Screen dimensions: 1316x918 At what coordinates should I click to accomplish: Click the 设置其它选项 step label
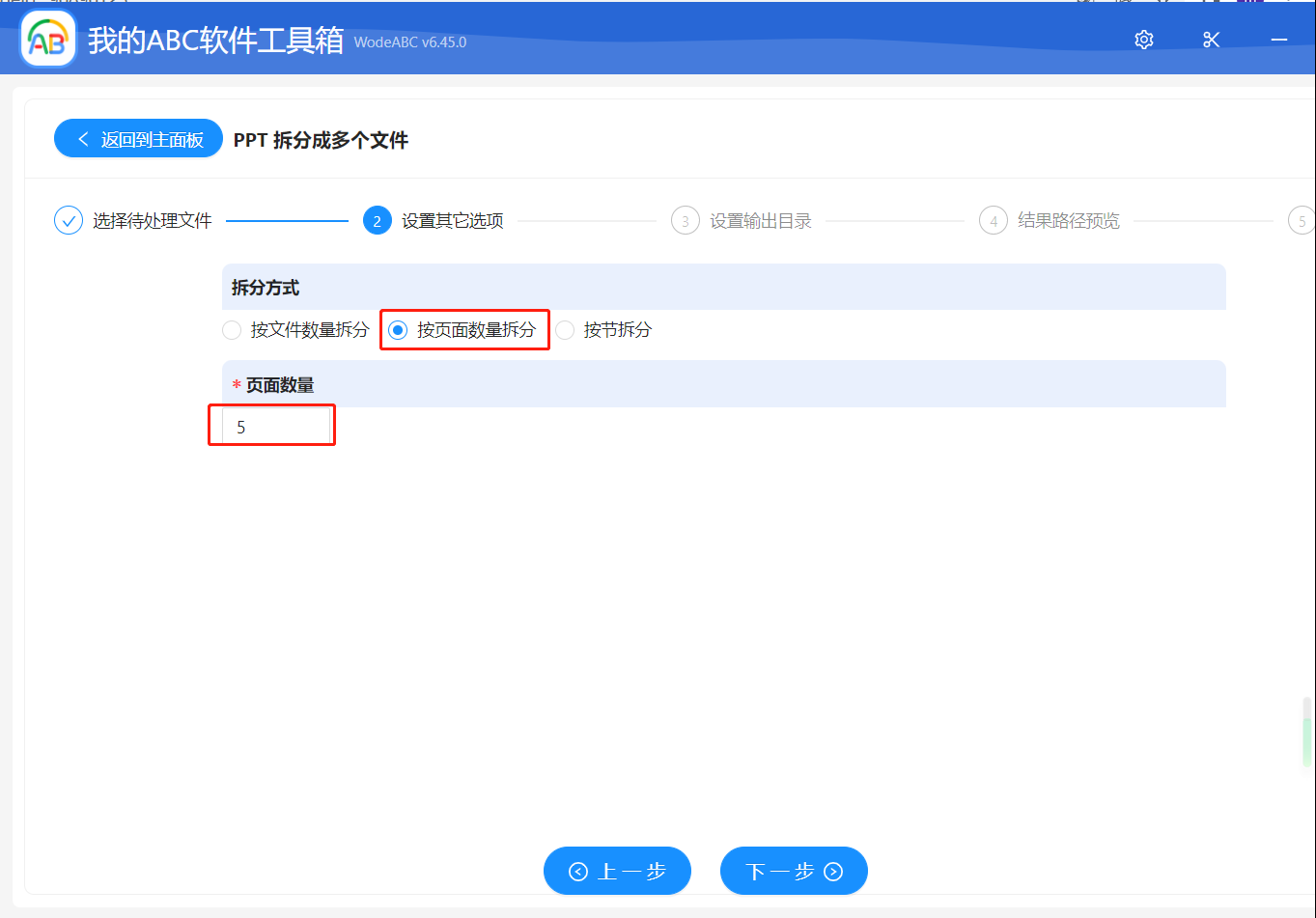(451, 220)
